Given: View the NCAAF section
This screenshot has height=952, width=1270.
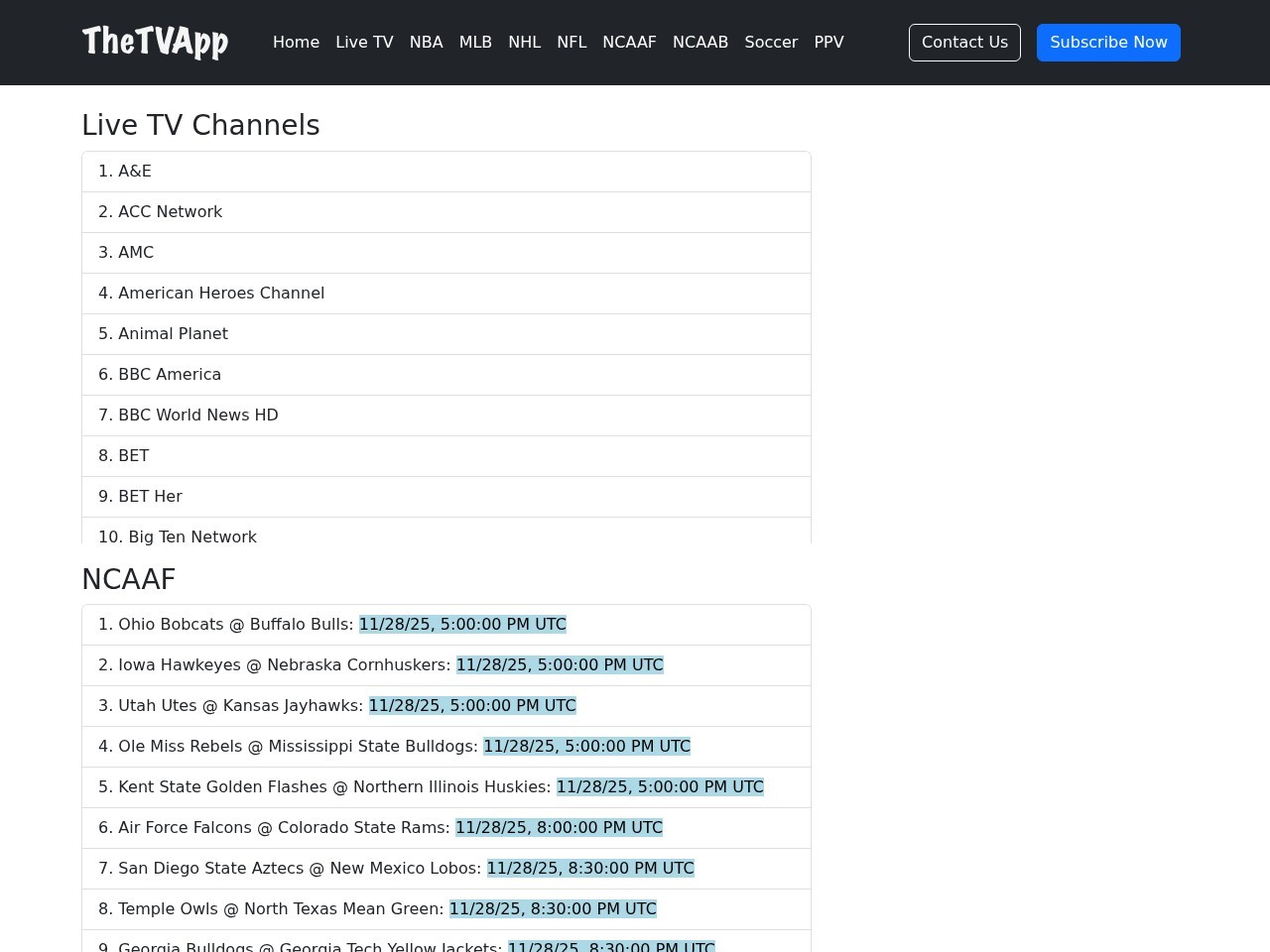Looking at the screenshot, I should (x=629, y=42).
